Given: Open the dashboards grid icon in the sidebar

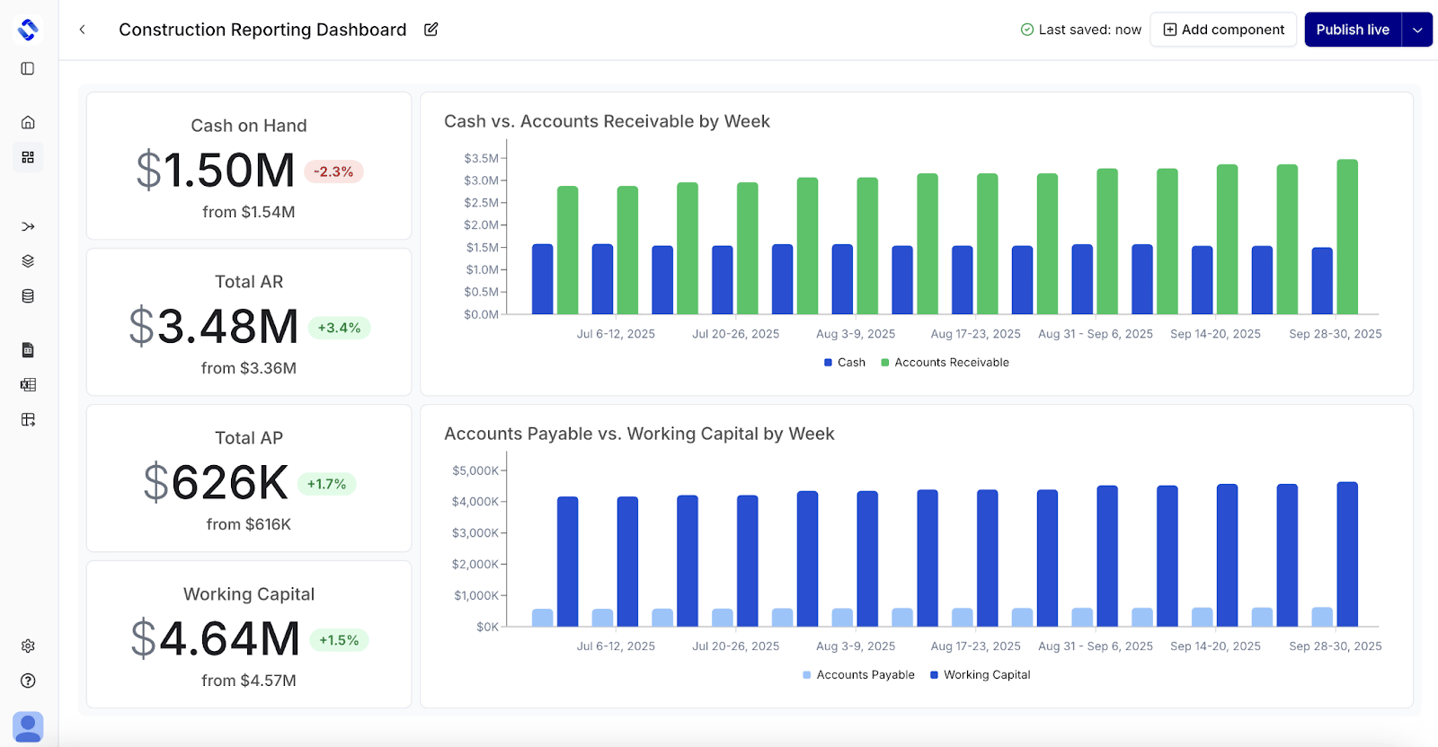Looking at the screenshot, I should click(28, 157).
